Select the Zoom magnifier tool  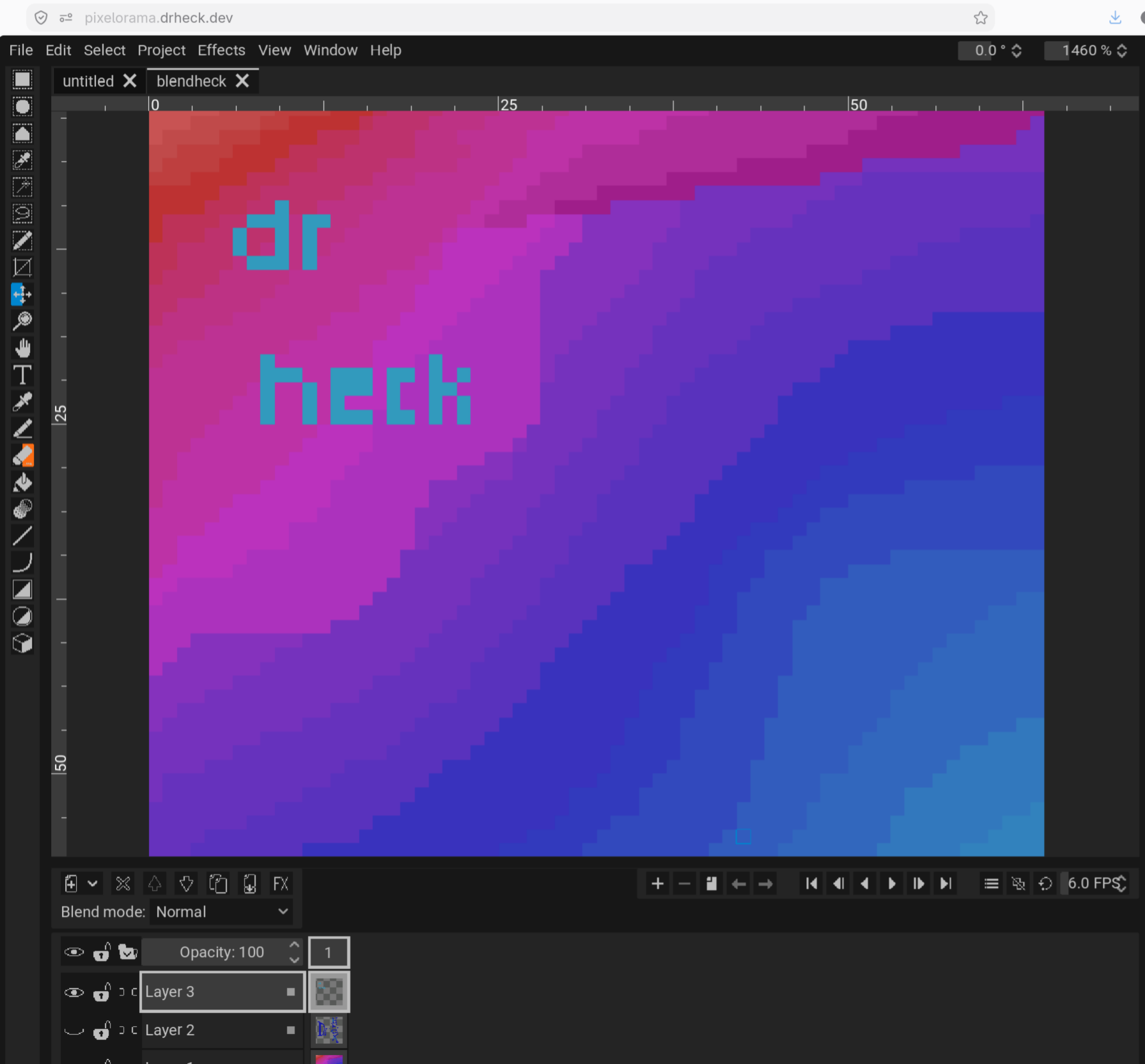(x=22, y=321)
